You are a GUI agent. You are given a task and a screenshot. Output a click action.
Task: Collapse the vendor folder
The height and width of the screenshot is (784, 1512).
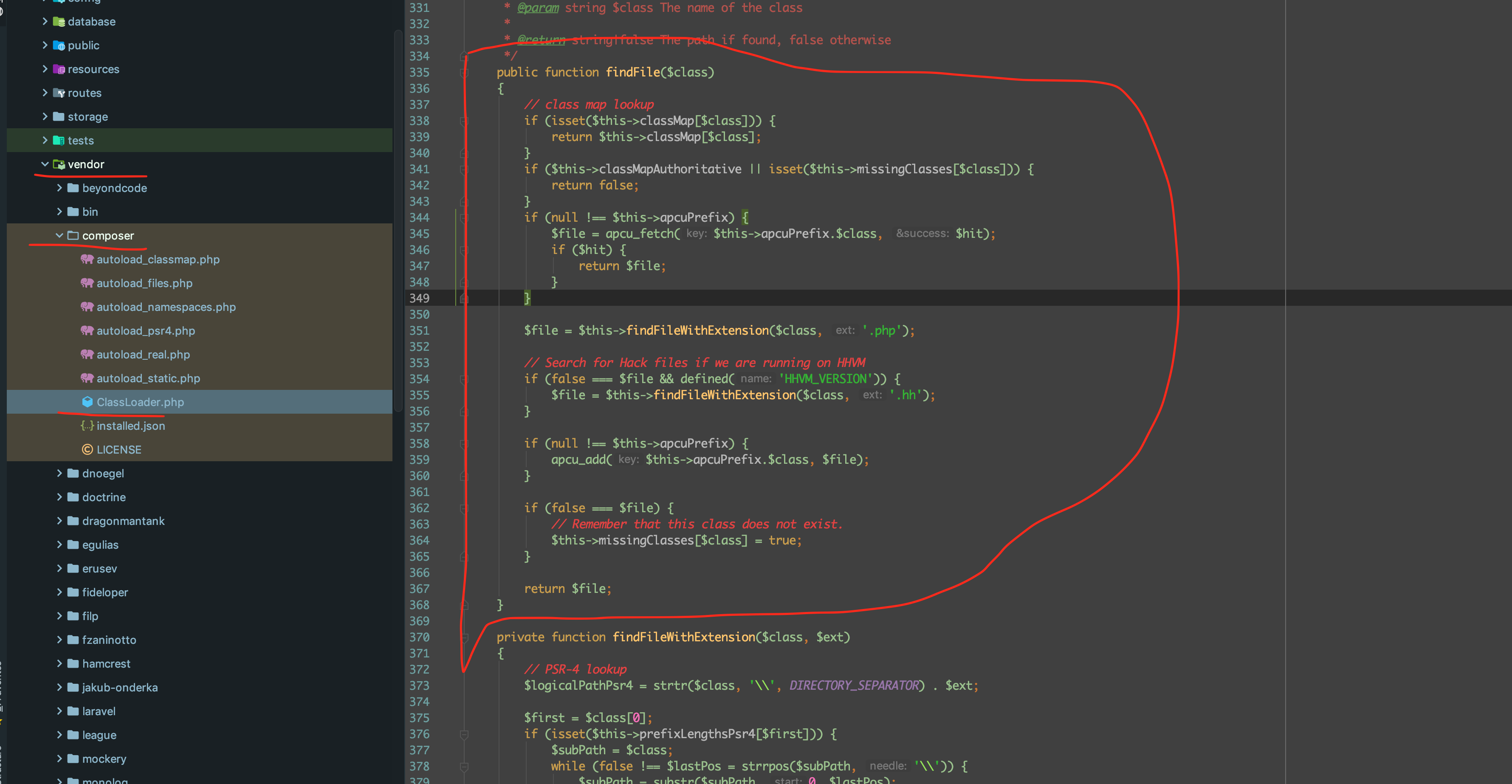point(45,164)
